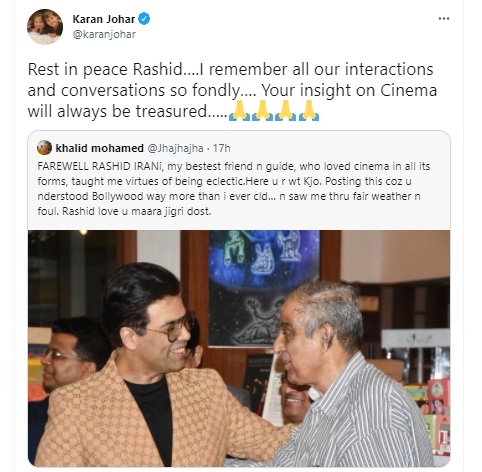Click the 17h timestamp
The width and height of the screenshot is (482, 472).
point(222,148)
